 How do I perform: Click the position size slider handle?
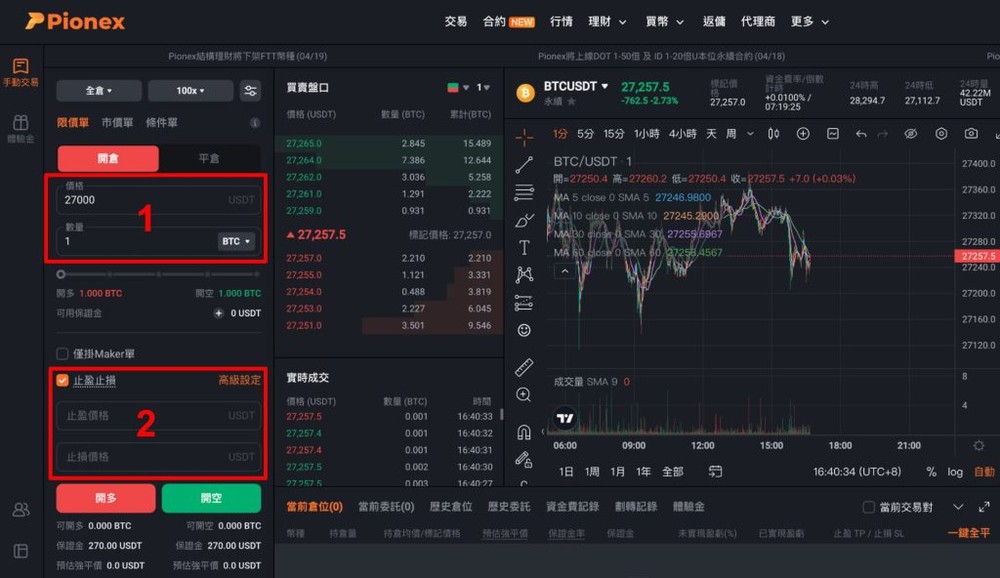tap(61, 274)
